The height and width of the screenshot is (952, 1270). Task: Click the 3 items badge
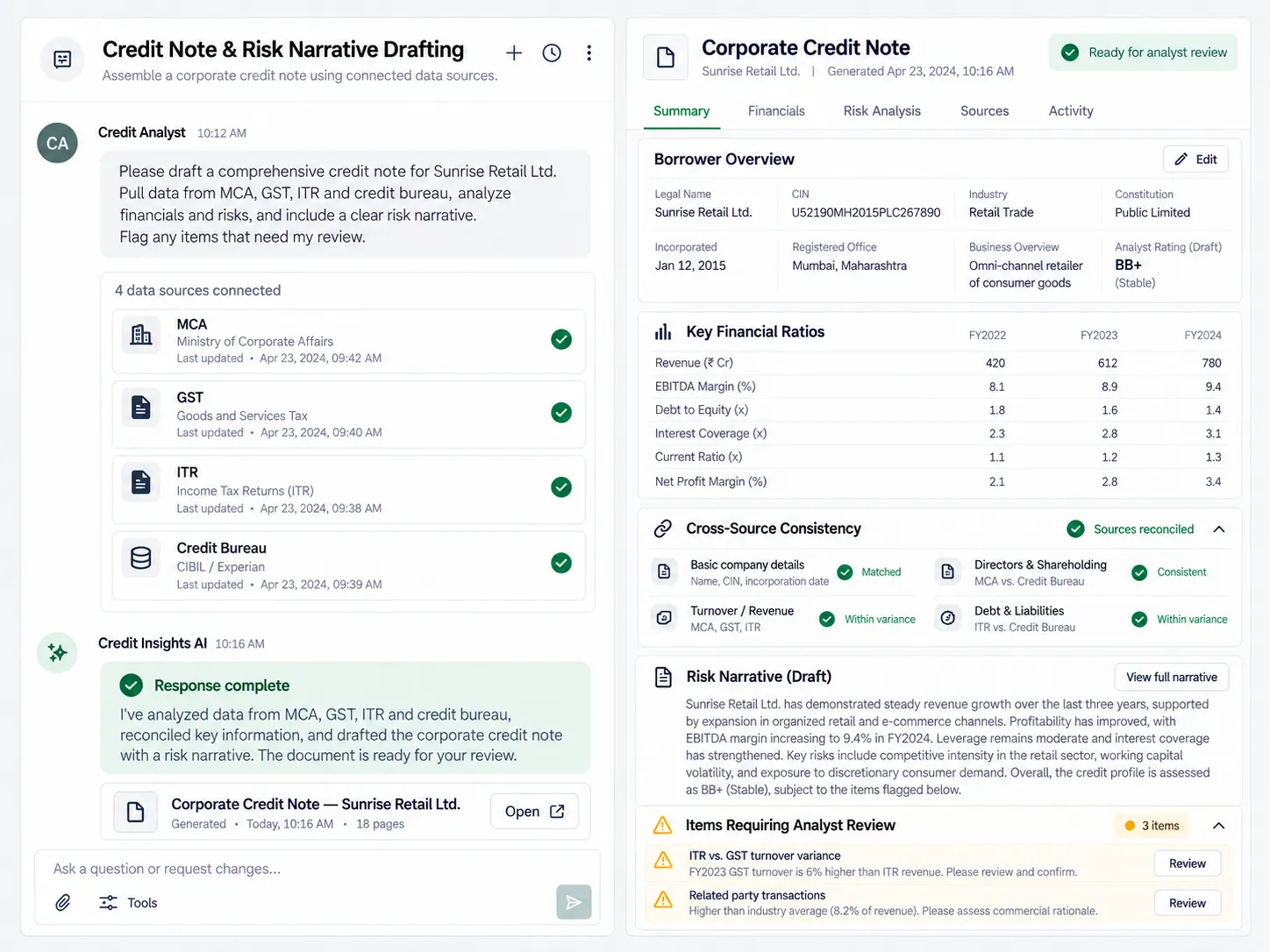point(1152,826)
